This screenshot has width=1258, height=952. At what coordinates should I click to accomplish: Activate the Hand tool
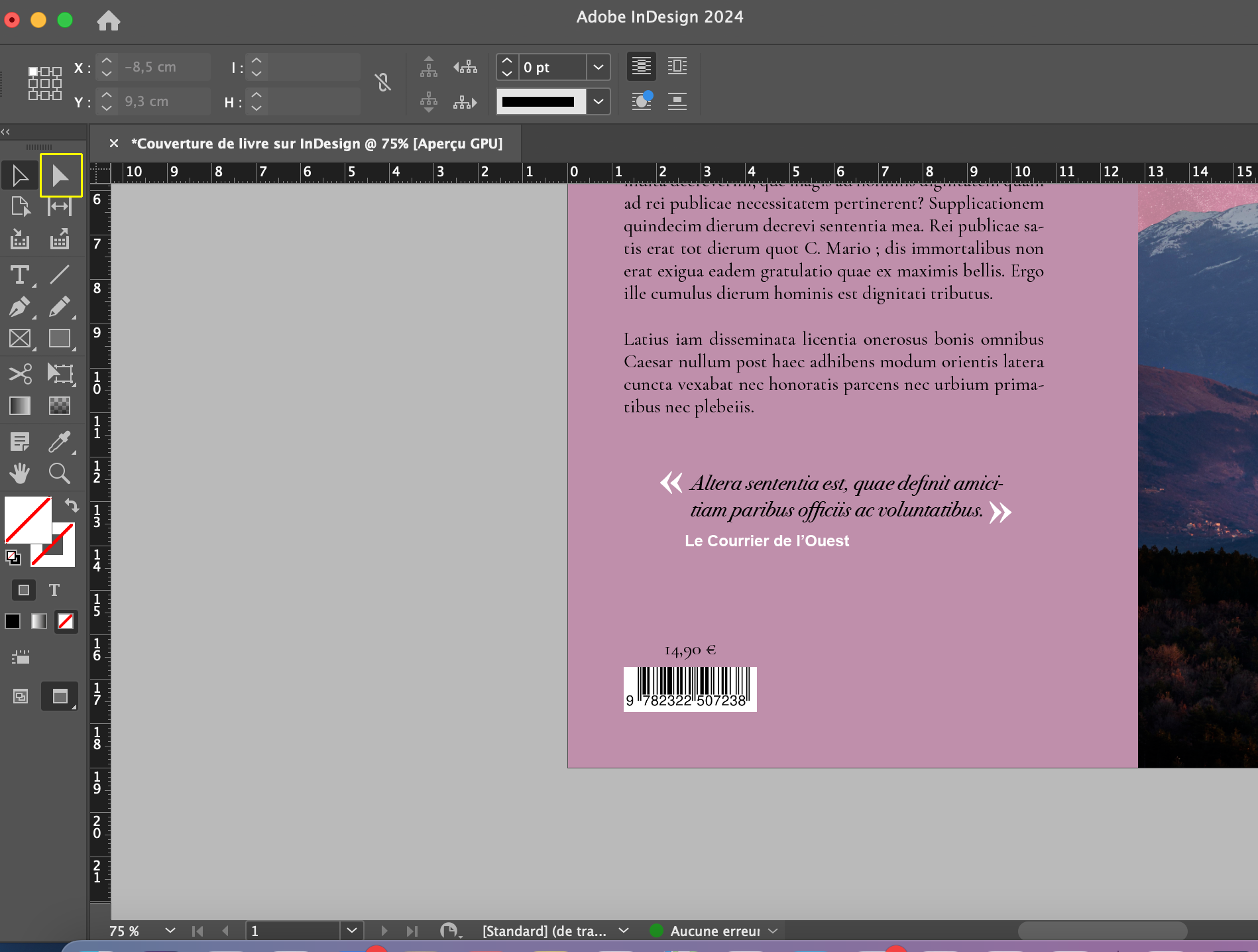tap(20, 473)
